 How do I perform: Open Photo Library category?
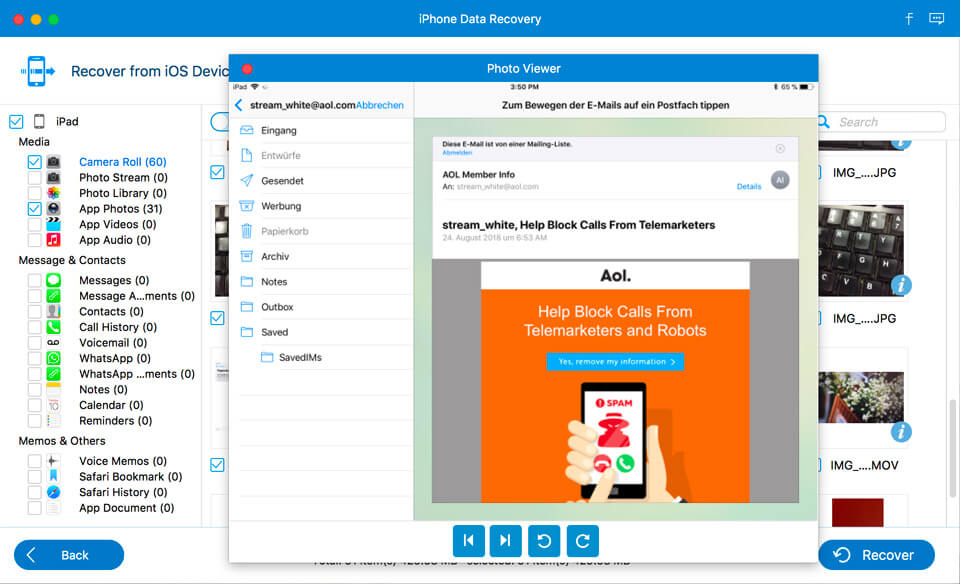(x=122, y=193)
